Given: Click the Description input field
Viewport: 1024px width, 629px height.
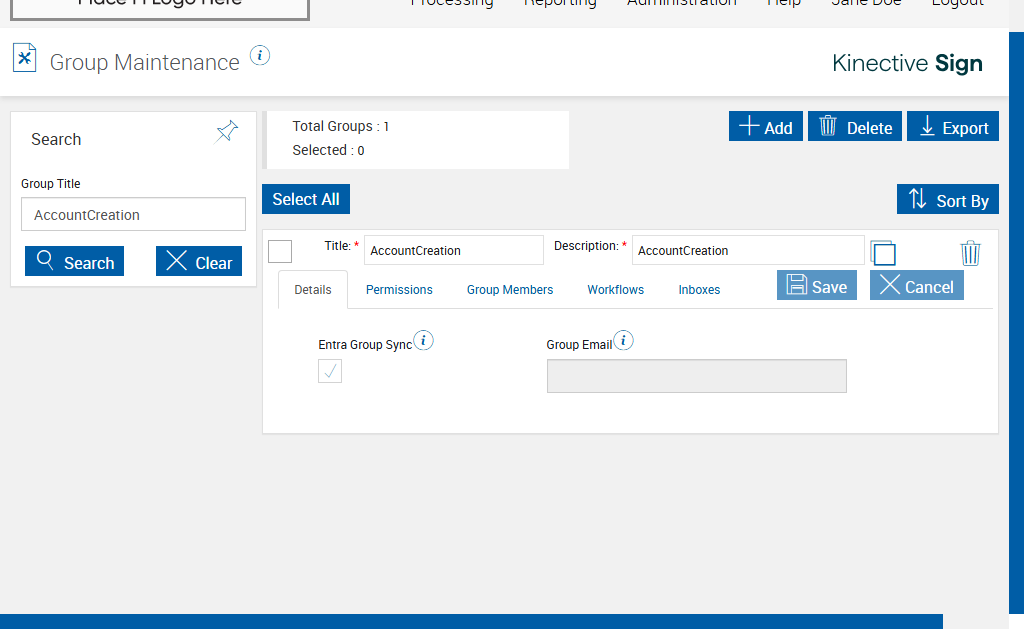Looking at the screenshot, I should pos(748,250).
